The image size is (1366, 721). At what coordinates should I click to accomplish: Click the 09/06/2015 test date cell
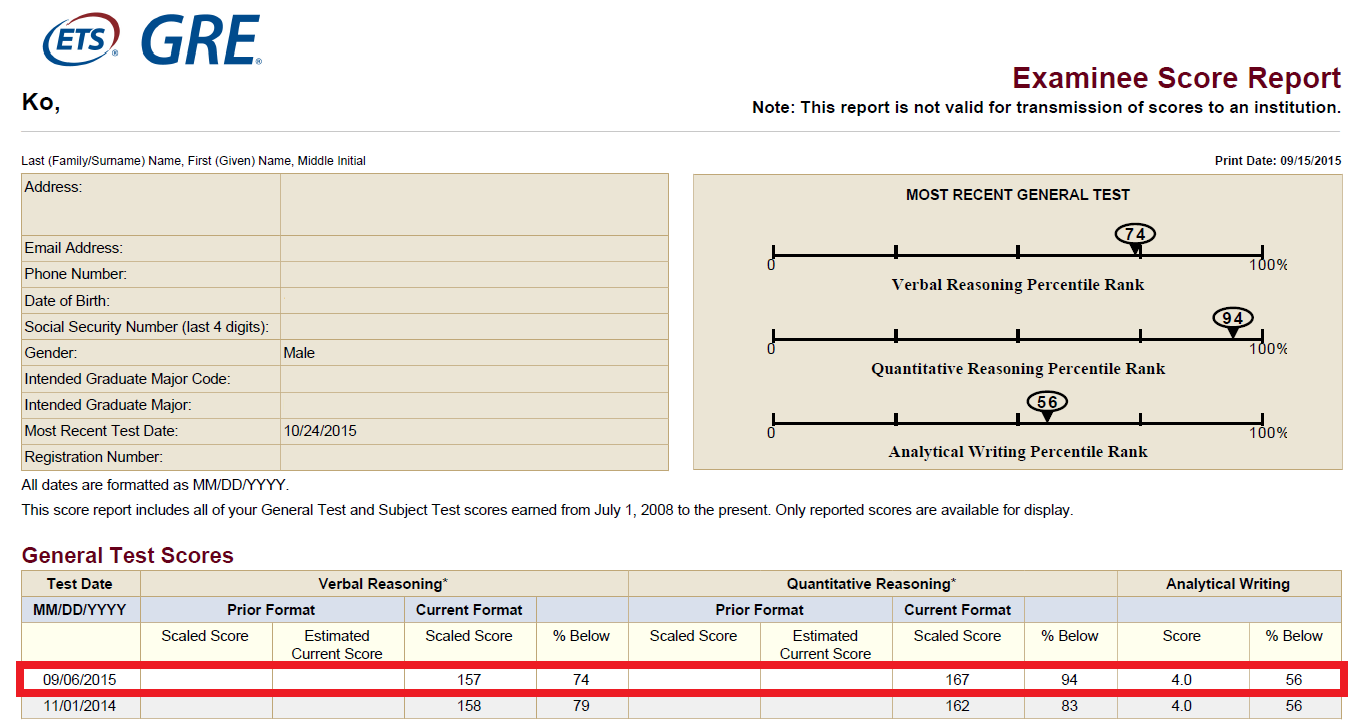click(80, 680)
